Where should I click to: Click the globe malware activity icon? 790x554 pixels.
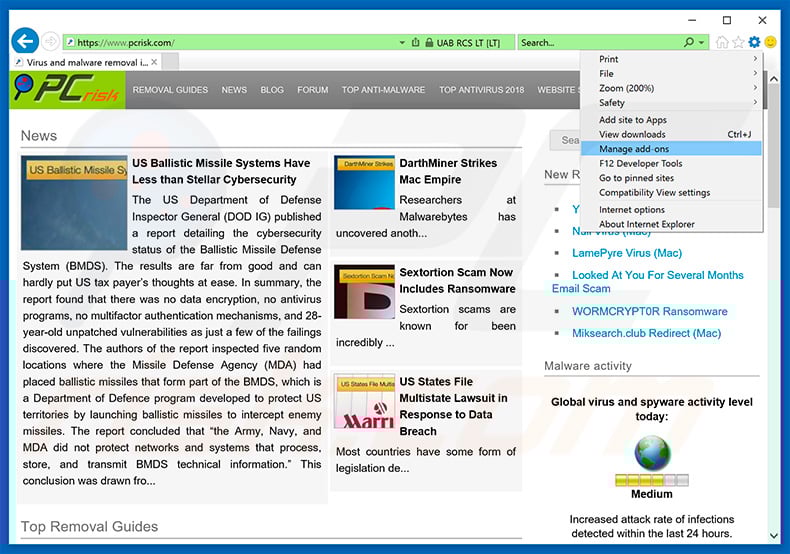(x=652, y=453)
